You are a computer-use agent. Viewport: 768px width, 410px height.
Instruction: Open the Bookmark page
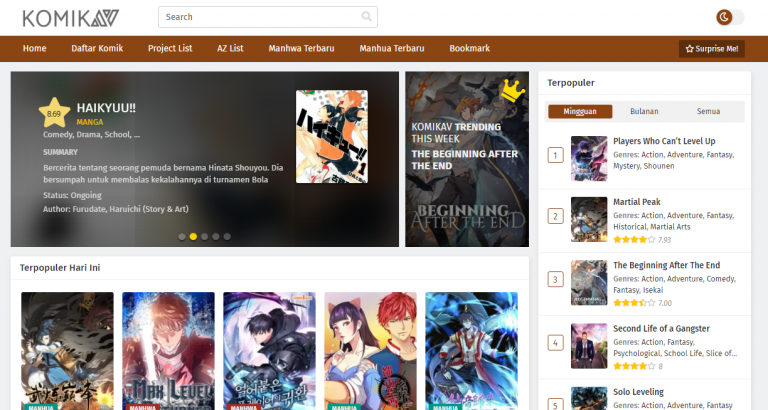pos(469,48)
